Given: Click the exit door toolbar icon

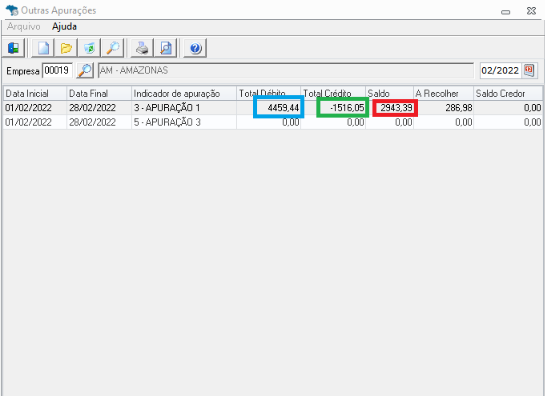Looking at the screenshot, I should (13, 48).
